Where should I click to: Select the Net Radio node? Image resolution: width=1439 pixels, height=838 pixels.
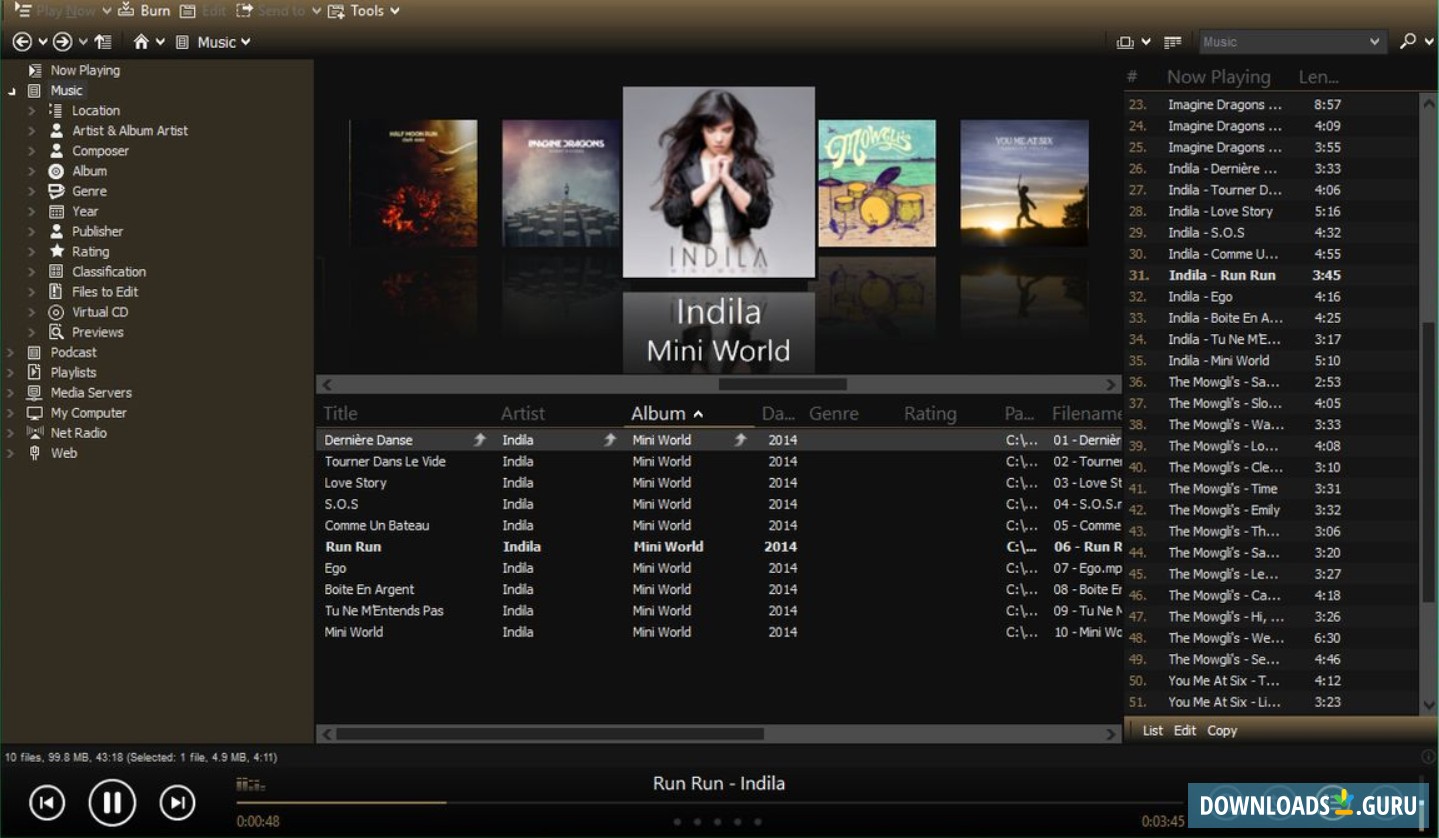point(78,433)
